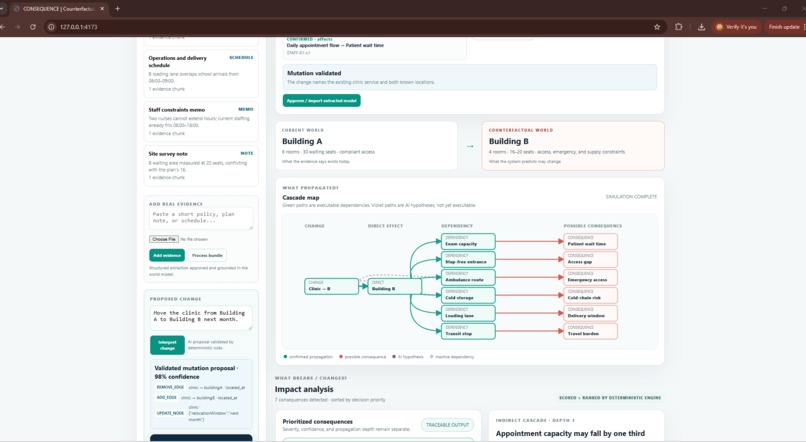The width and height of the screenshot is (806, 442).
Task: Click the UPDATE_NODE mutation tag
Action: point(170,413)
